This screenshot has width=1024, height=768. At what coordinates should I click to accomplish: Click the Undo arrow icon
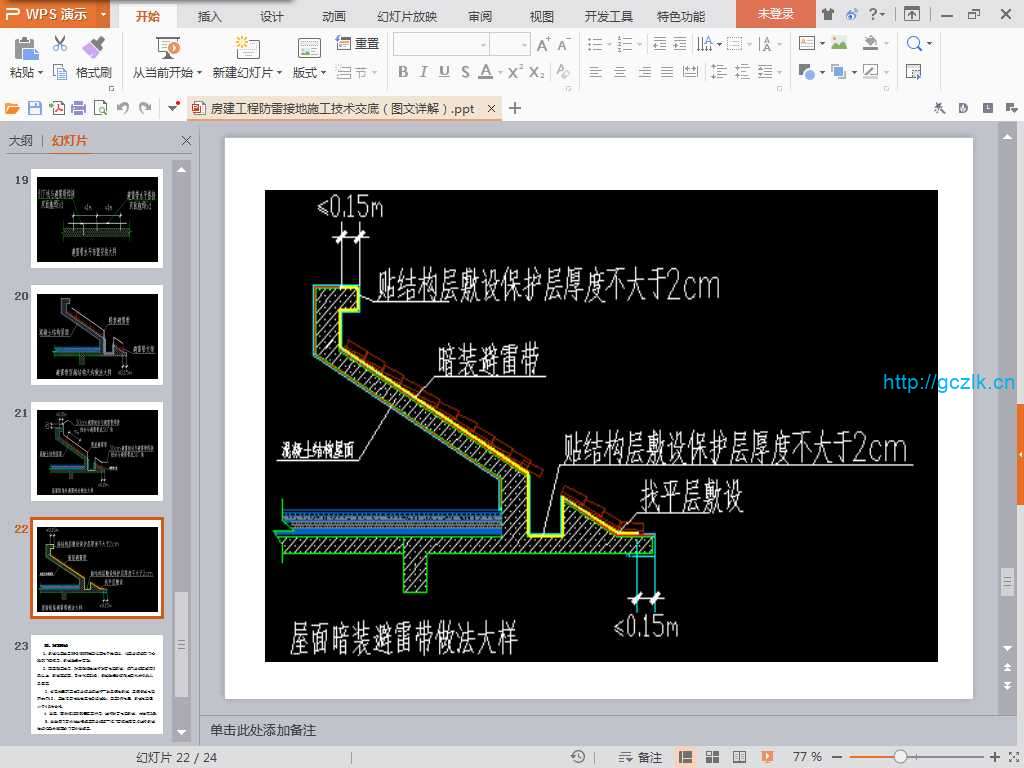(x=123, y=109)
